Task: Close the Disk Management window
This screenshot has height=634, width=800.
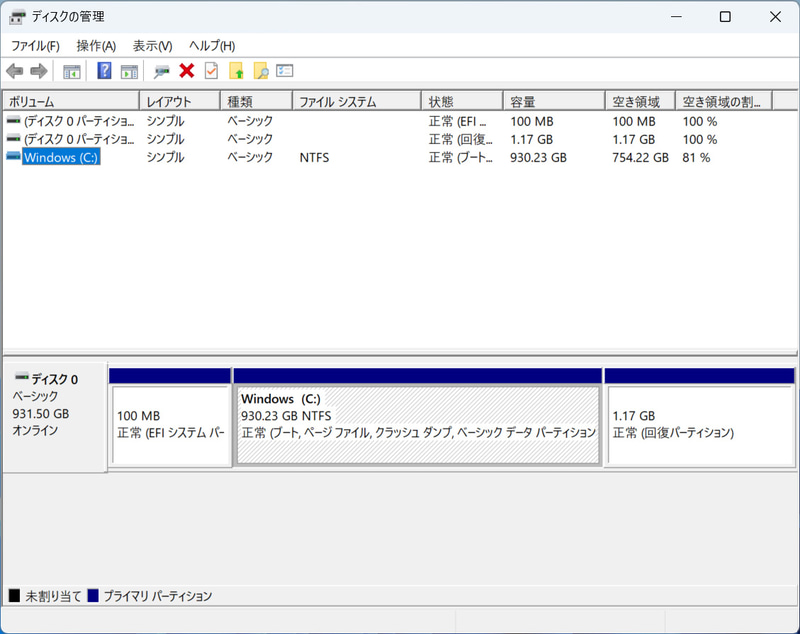Action: [x=775, y=17]
